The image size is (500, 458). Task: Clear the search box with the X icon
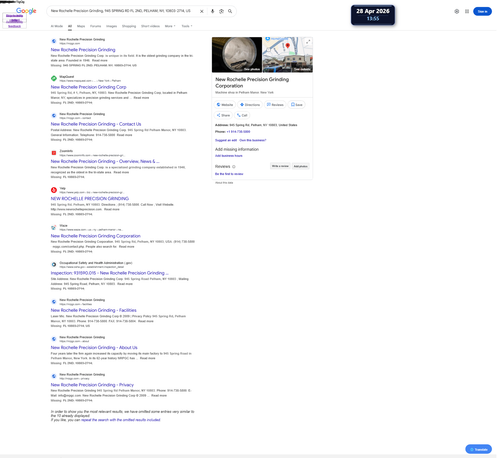tap(202, 11)
